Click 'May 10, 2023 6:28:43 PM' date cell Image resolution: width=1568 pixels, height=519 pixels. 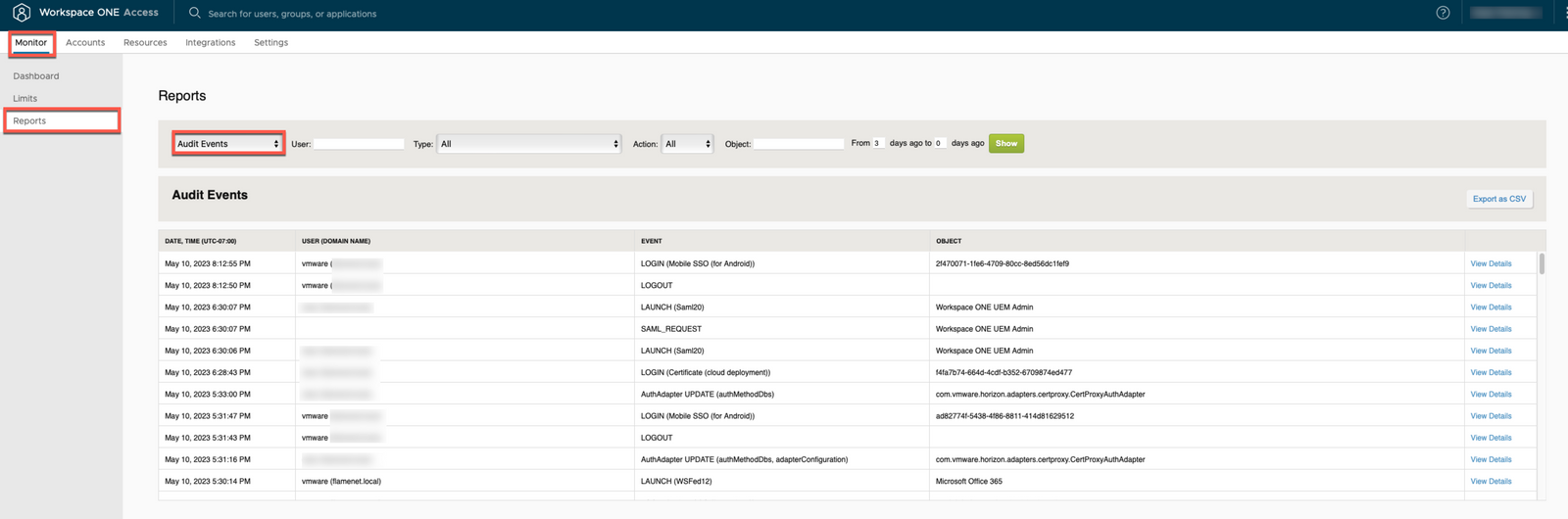click(208, 372)
